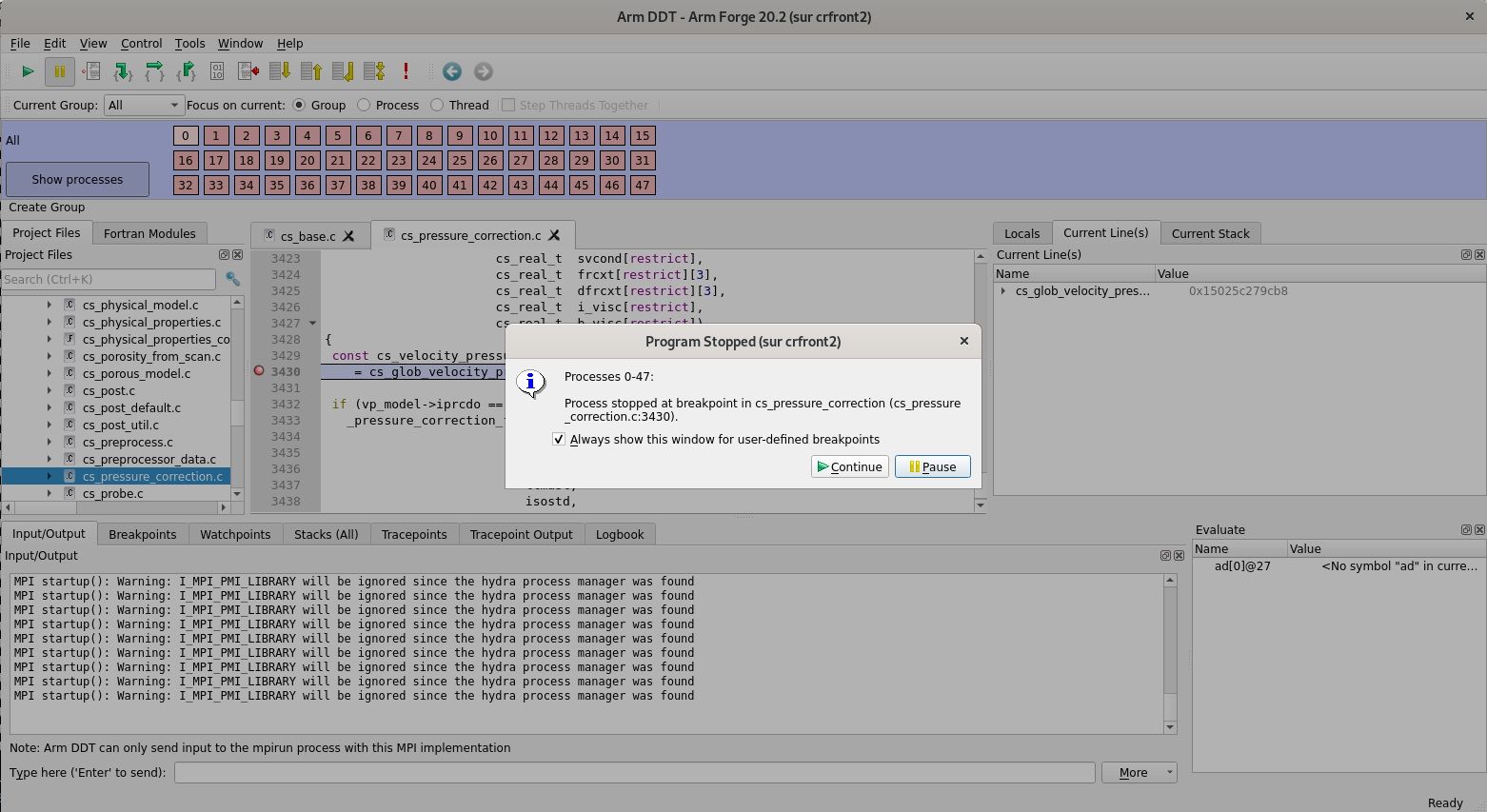Select process 47 in the process grid
Viewport: 1487px width, 812px height.
click(x=643, y=185)
